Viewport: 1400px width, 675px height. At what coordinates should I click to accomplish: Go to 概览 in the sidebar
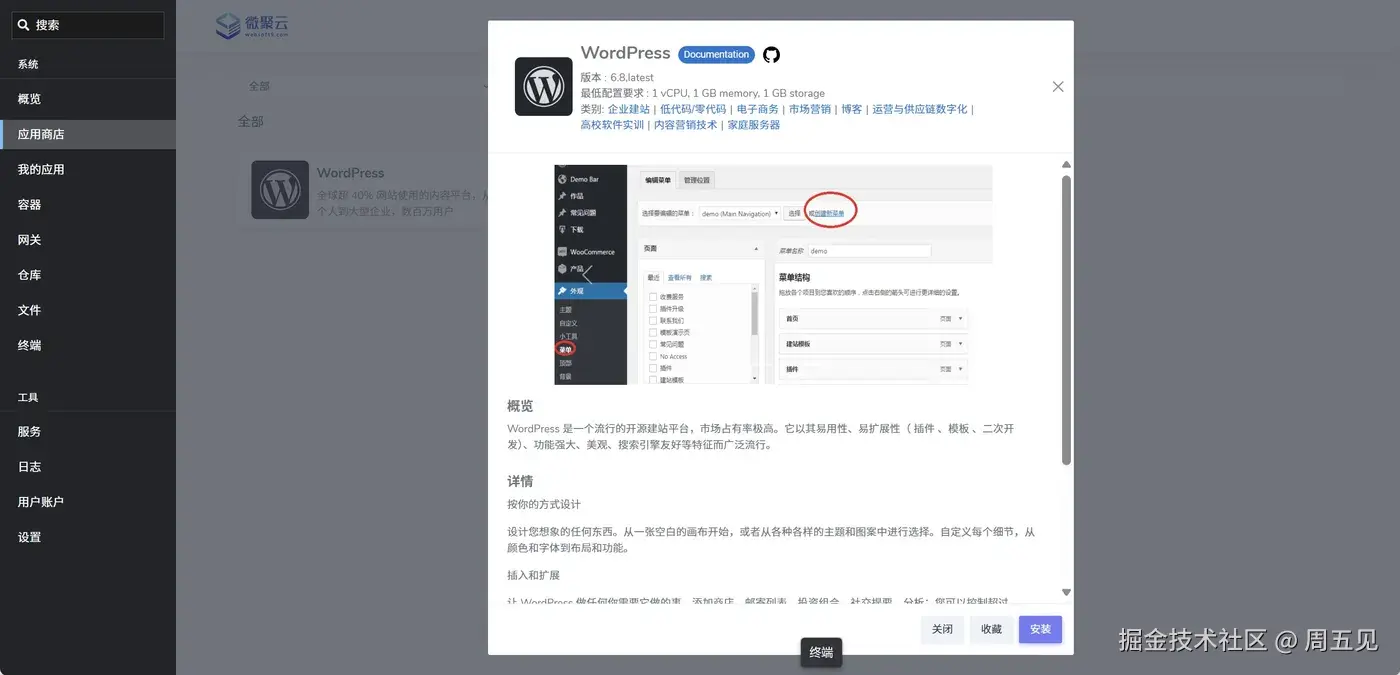click(88, 99)
